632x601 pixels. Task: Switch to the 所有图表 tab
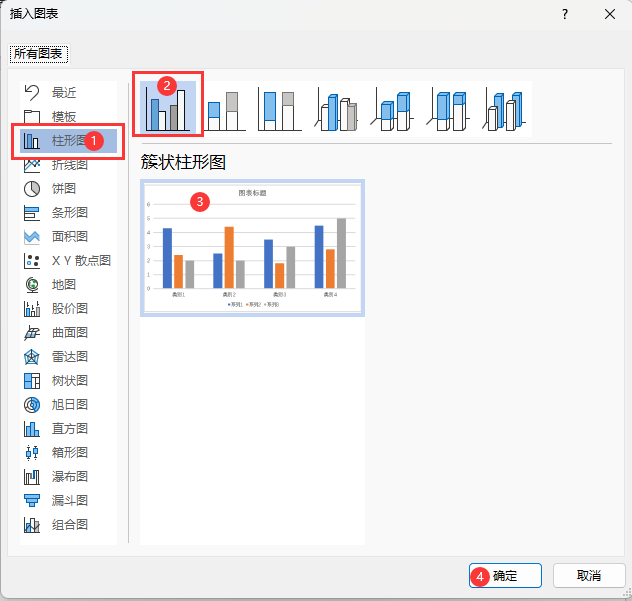click(38, 54)
